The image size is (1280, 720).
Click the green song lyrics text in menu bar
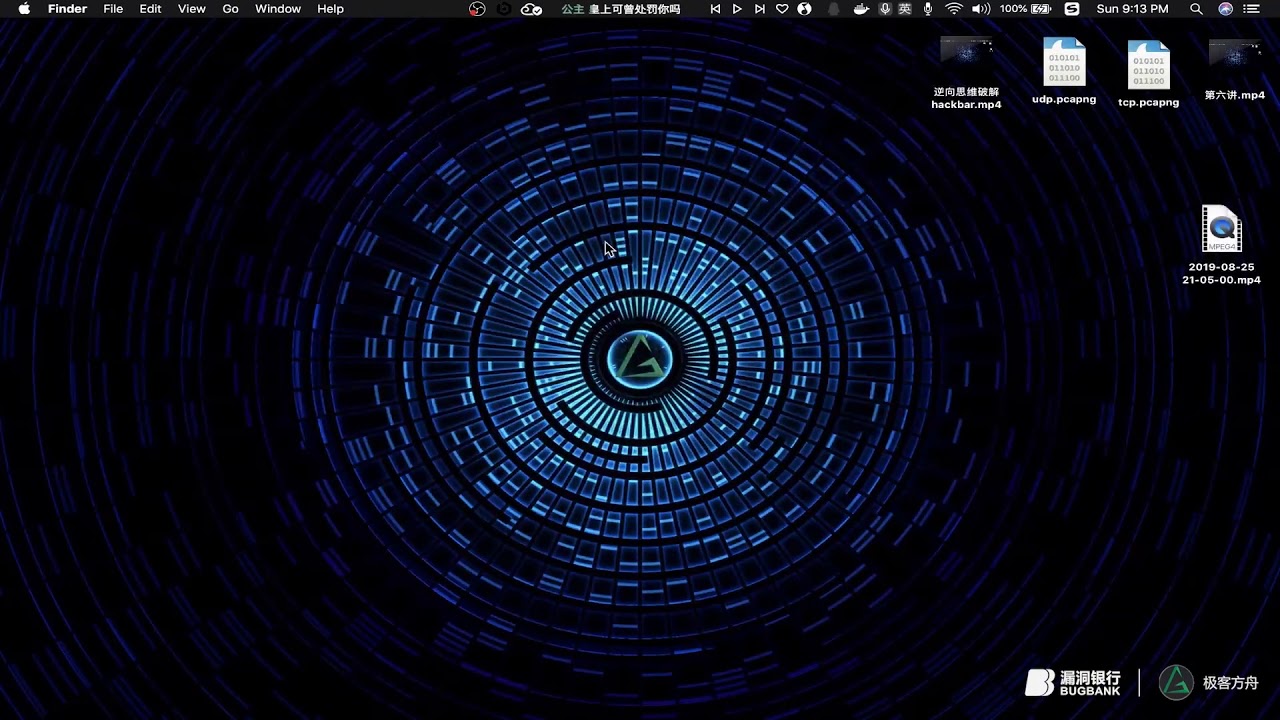click(620, 9)
